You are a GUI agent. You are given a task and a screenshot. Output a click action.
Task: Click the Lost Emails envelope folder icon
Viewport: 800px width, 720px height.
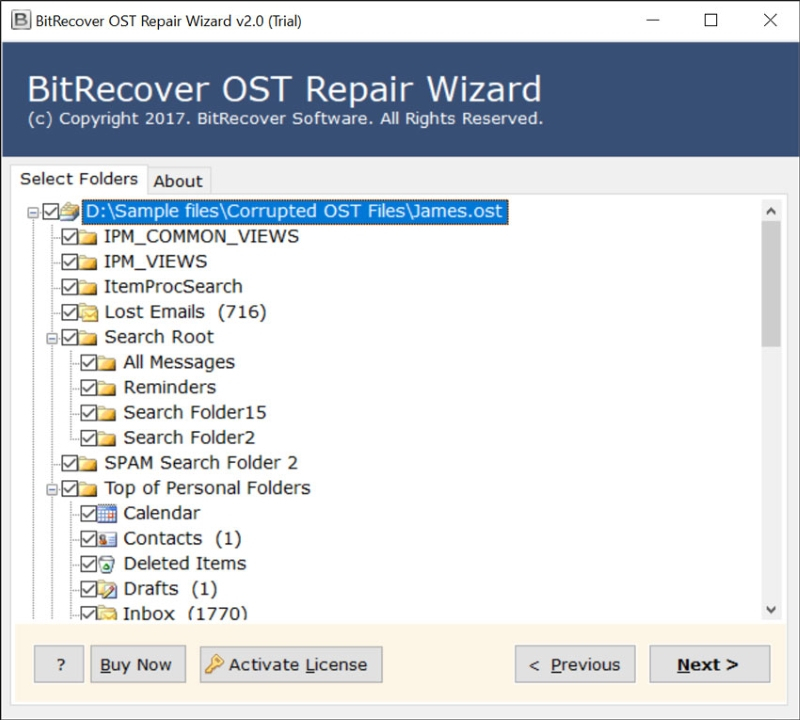[x=89, y=312]
